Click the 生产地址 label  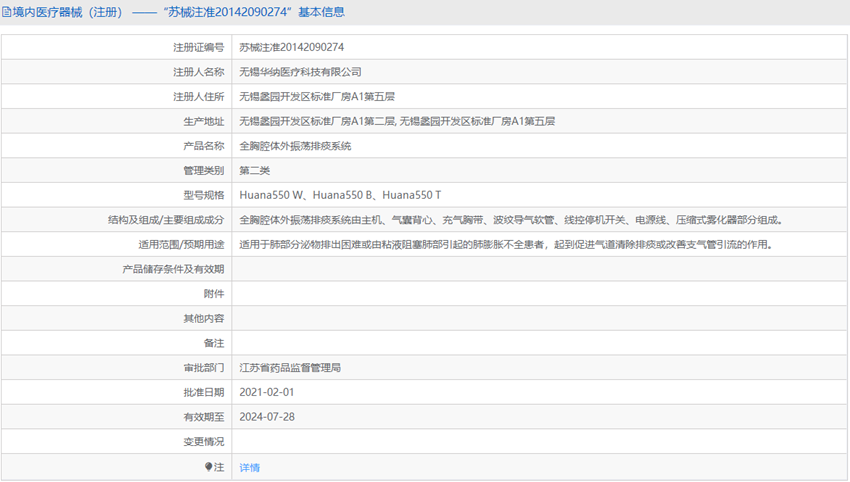[204, 121]
